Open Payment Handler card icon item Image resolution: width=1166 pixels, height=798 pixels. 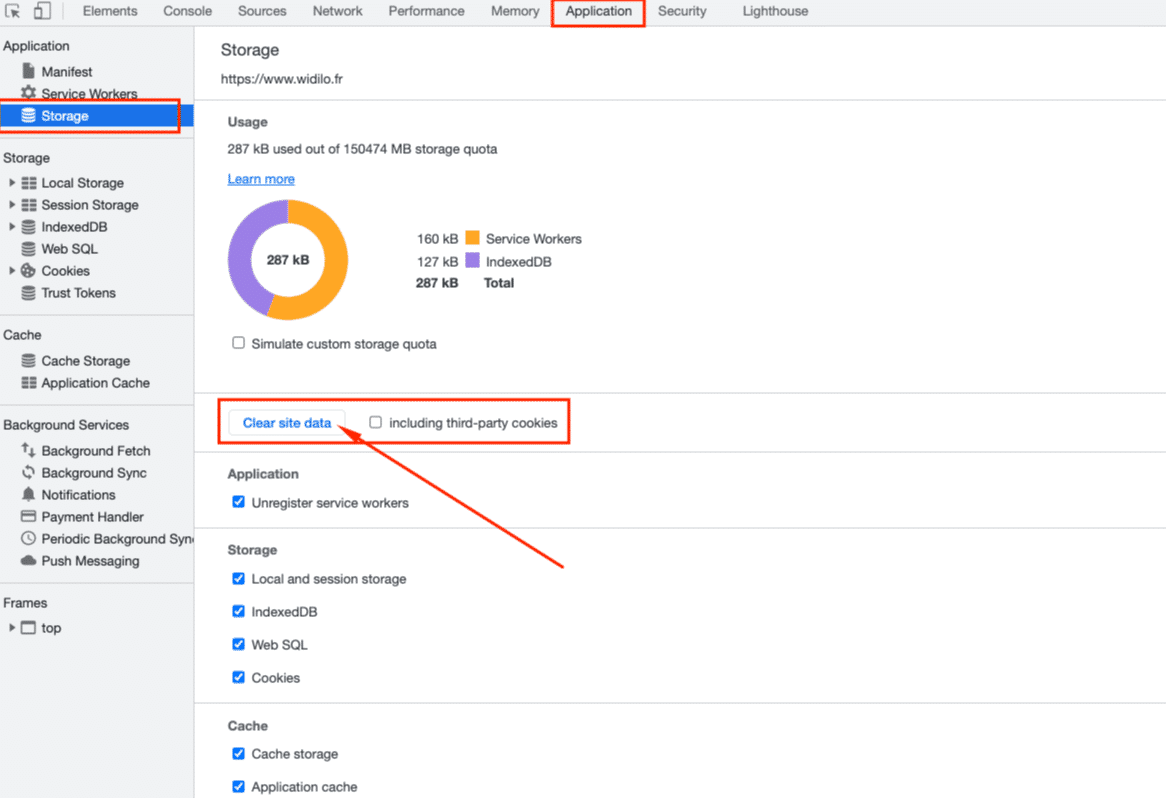(x=28, y=517)
